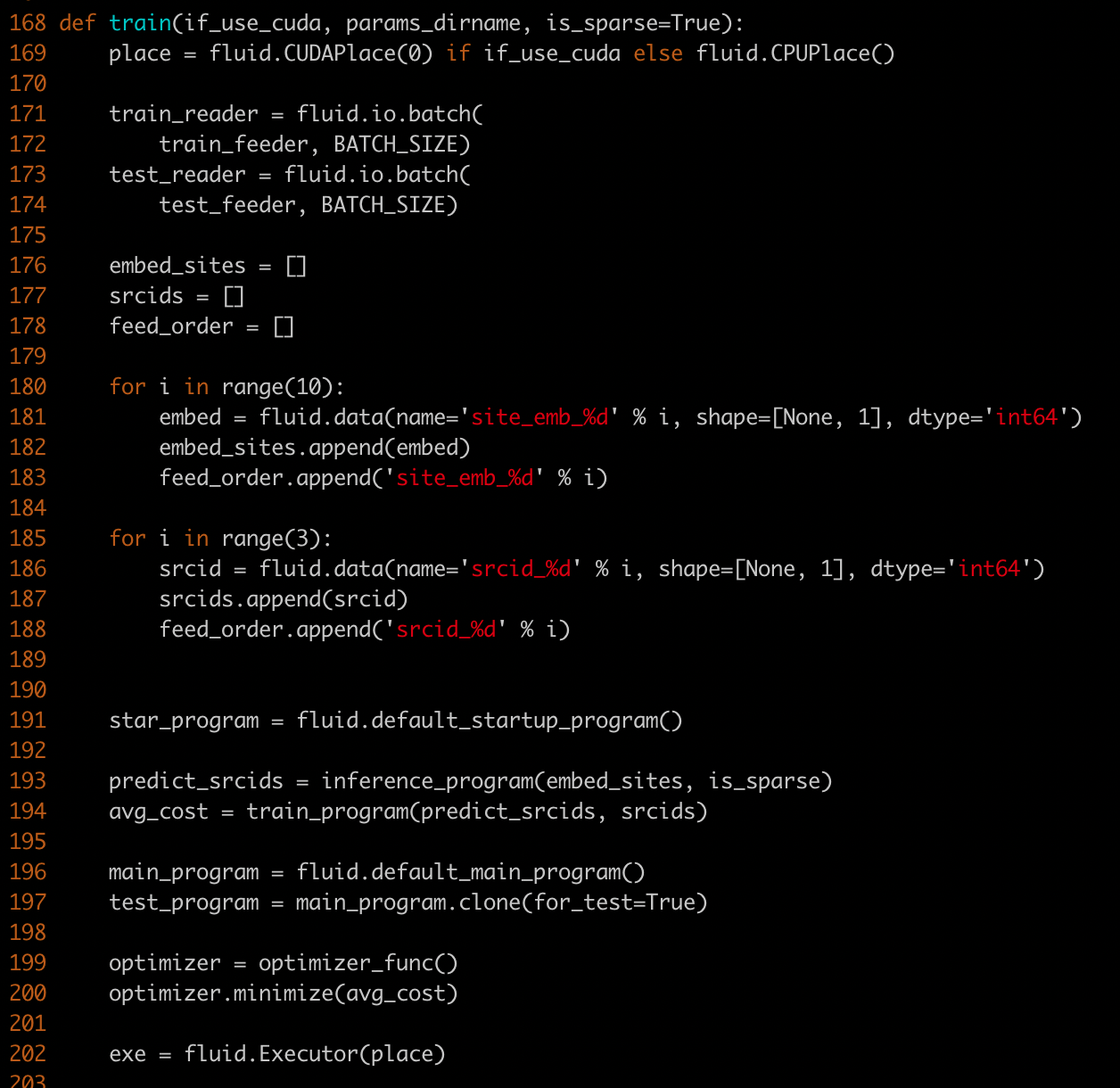Viewport: 1120px width, 1088px height.
Task: Click 'train_program(predict_srcids, srcids)' call
Action: 477,811
